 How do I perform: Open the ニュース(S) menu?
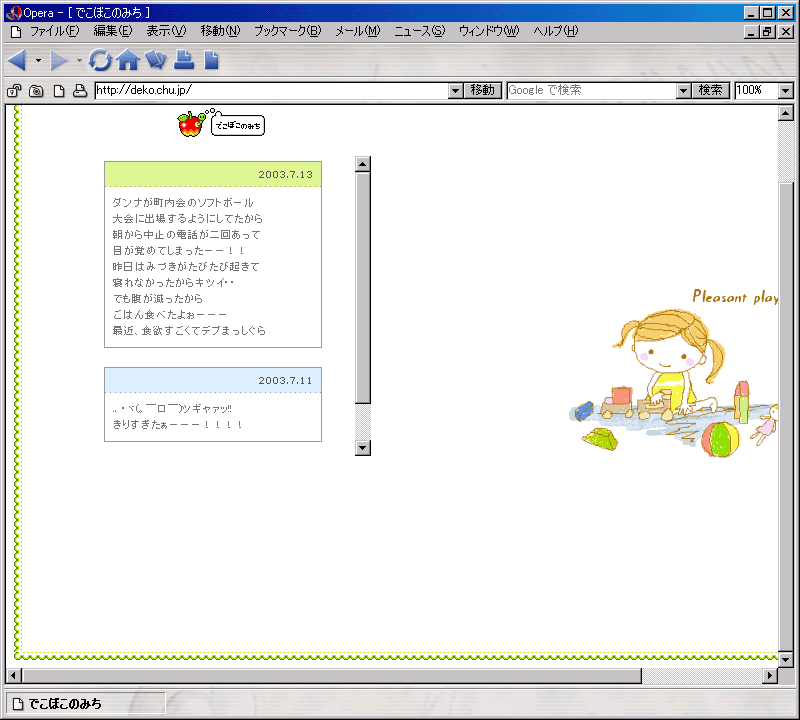(x=420, y=31)
